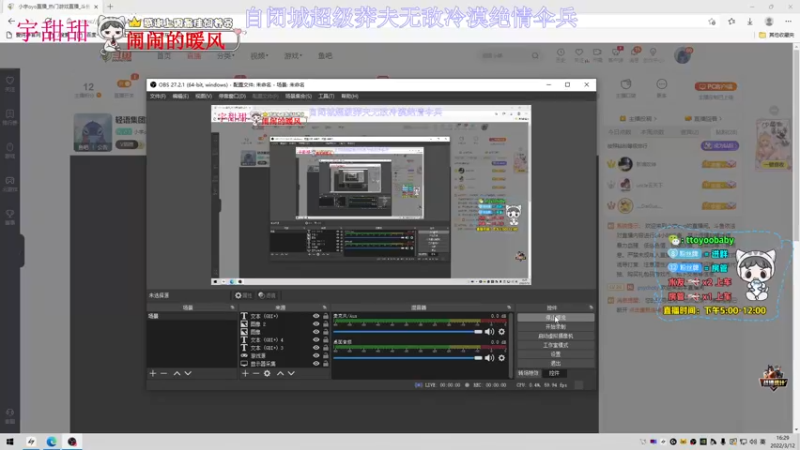Click the 滤镜 button above the sources panel
This screenshot has width=800, height=450.
(267, 295)
